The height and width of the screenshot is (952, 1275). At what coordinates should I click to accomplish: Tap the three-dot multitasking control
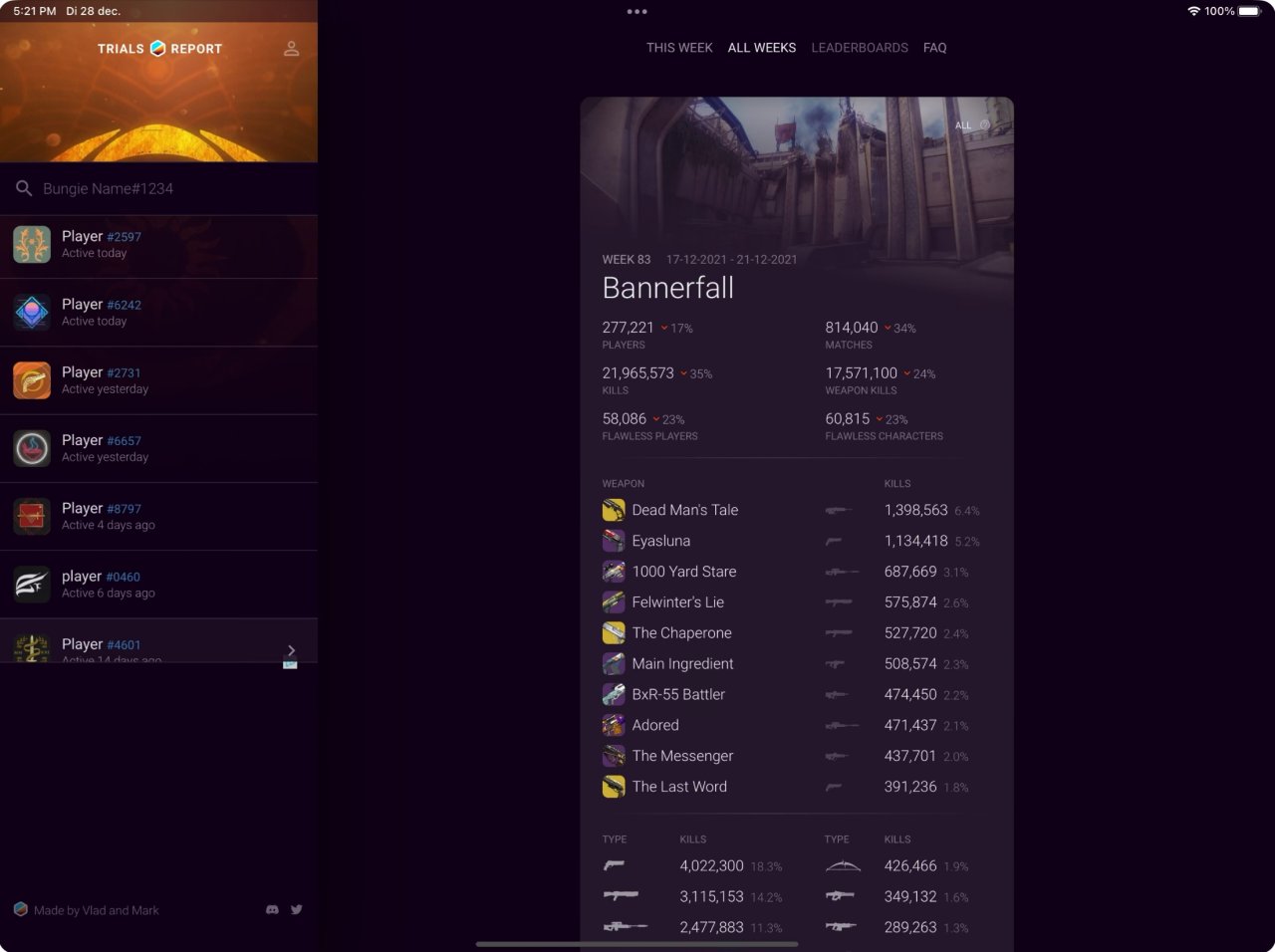point(637,12)
